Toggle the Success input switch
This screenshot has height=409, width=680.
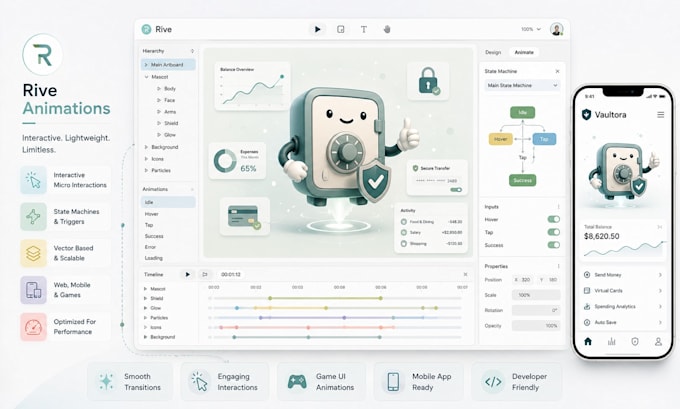pos(553,245)
